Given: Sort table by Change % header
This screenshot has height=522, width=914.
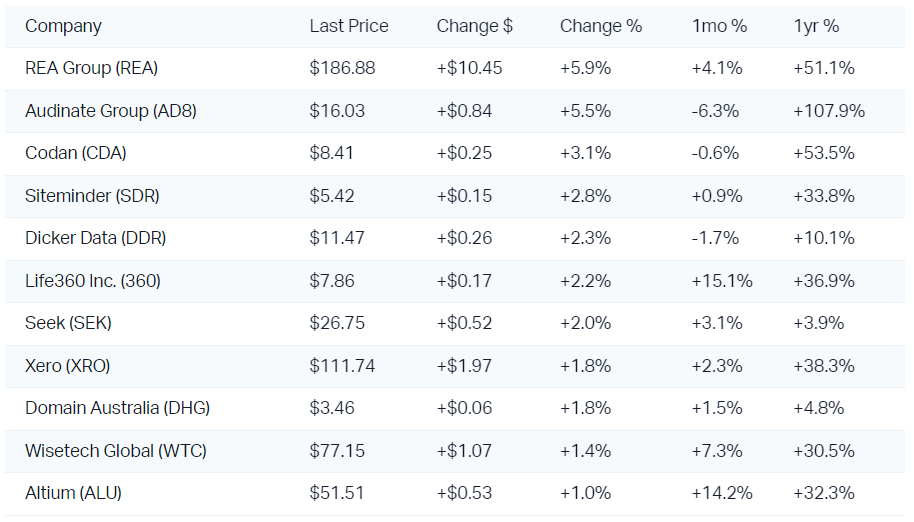Looking at the screenshot, I should click(x=600, y=26).
